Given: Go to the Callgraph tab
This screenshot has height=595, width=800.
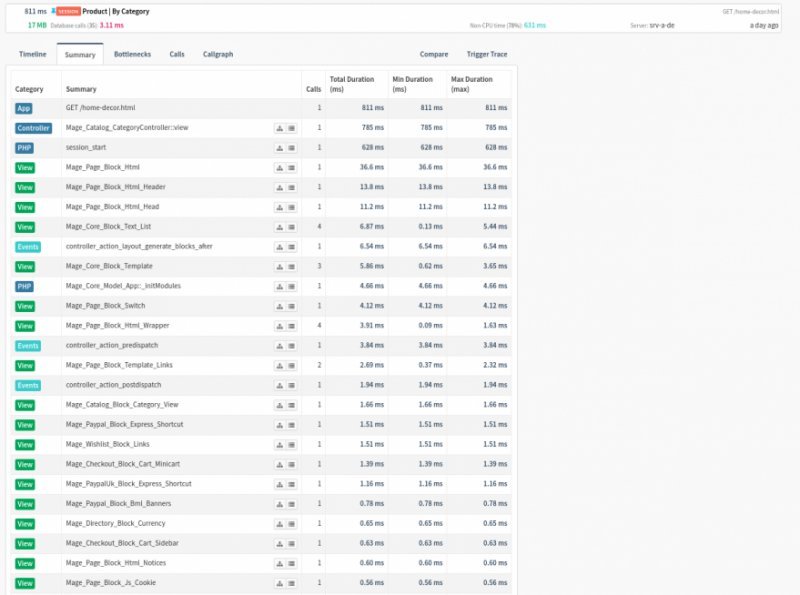Looking at the screenshot, I should [218, 54].
